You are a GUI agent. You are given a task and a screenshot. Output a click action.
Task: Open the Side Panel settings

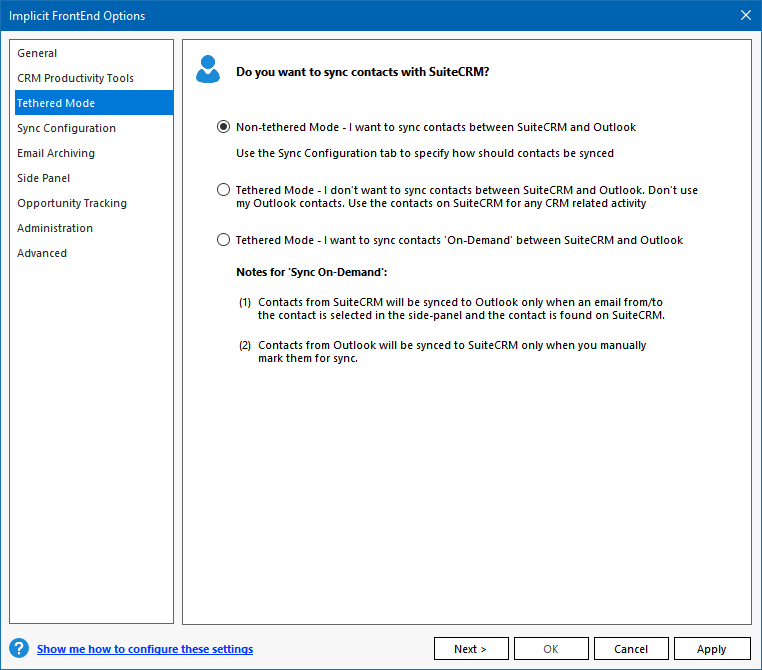pos(43,178)
